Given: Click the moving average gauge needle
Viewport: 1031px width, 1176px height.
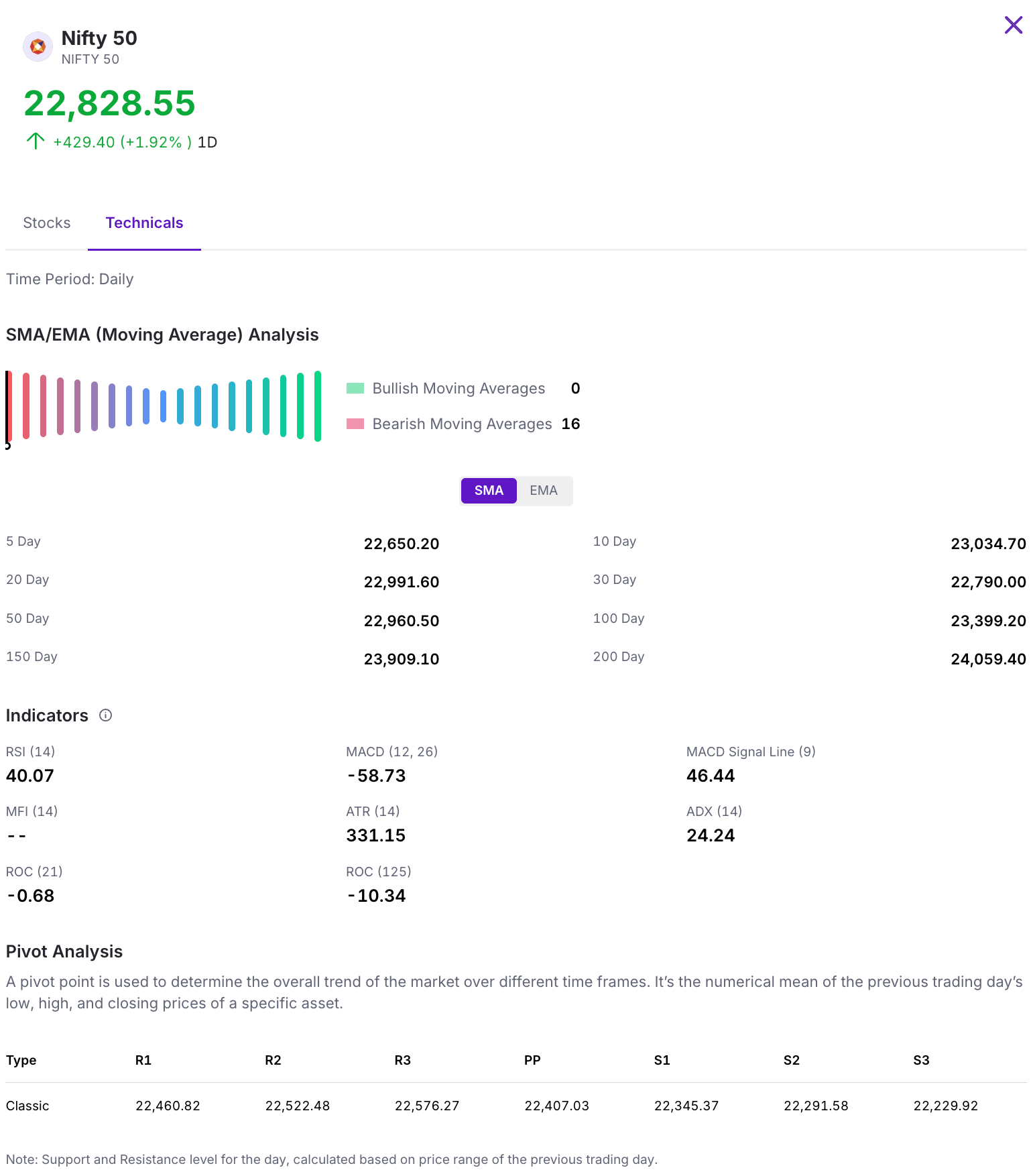Looking at the screenshot, I should pyautogui.click(x=8, y=408).
